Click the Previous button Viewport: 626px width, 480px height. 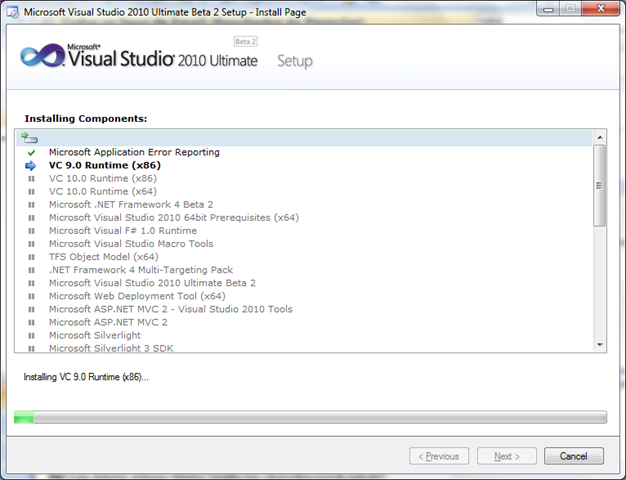439,456
